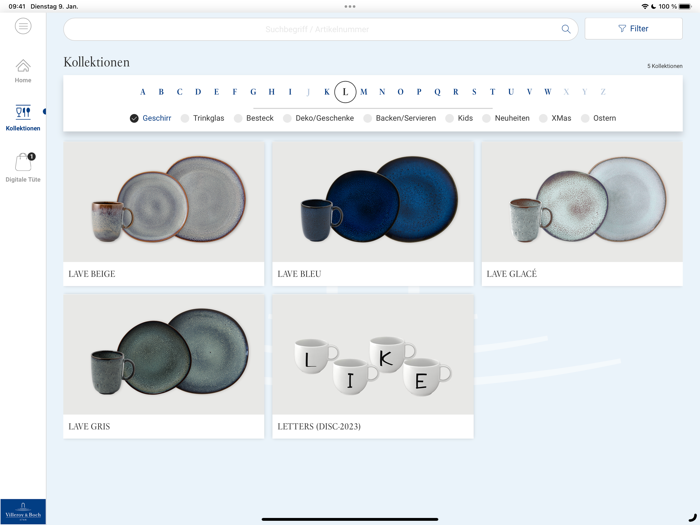The width and height of the screenshot is (700, 525).
Task: Click the '5 Kollektionen' count text
Action: click(x=665, y=66)
